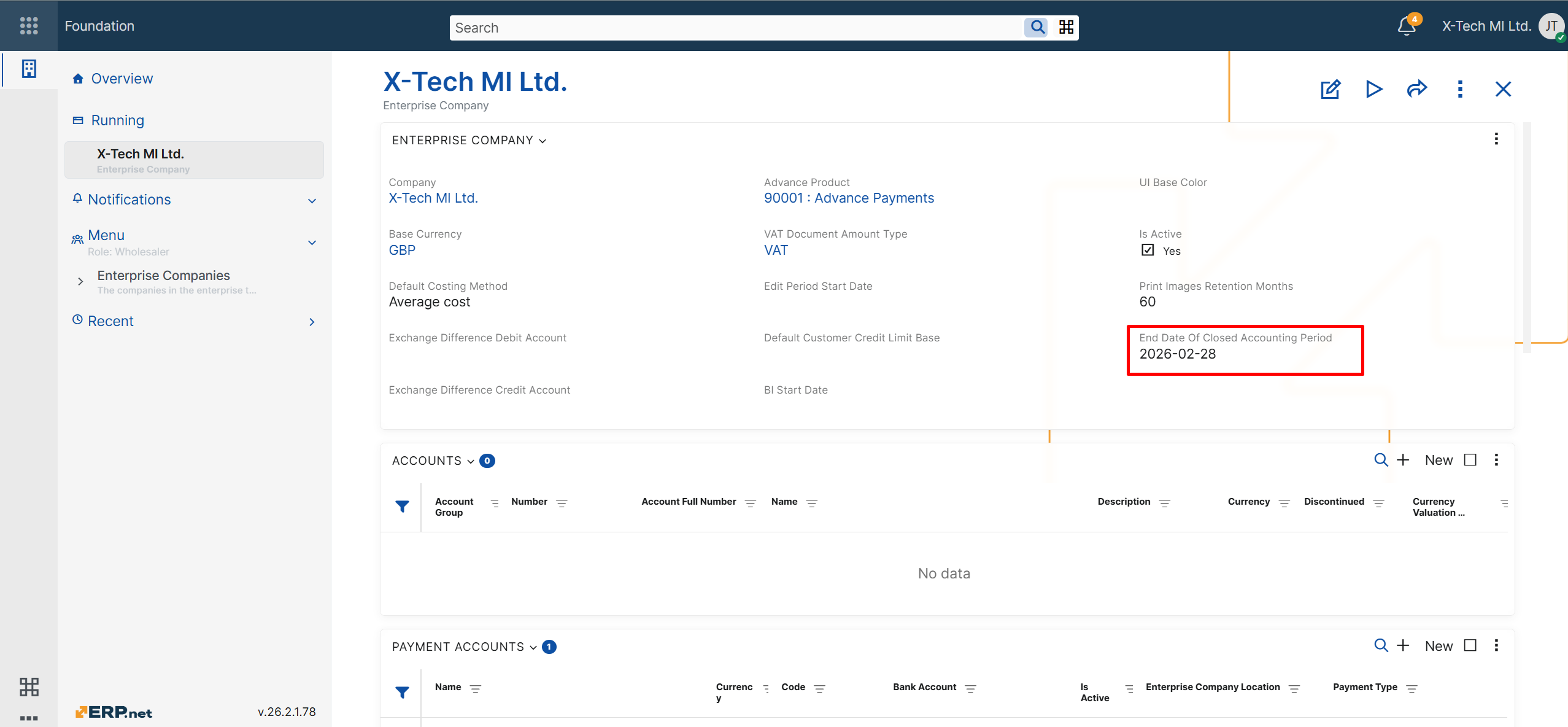Click New in the Accounts panel

coord(1439,460)
